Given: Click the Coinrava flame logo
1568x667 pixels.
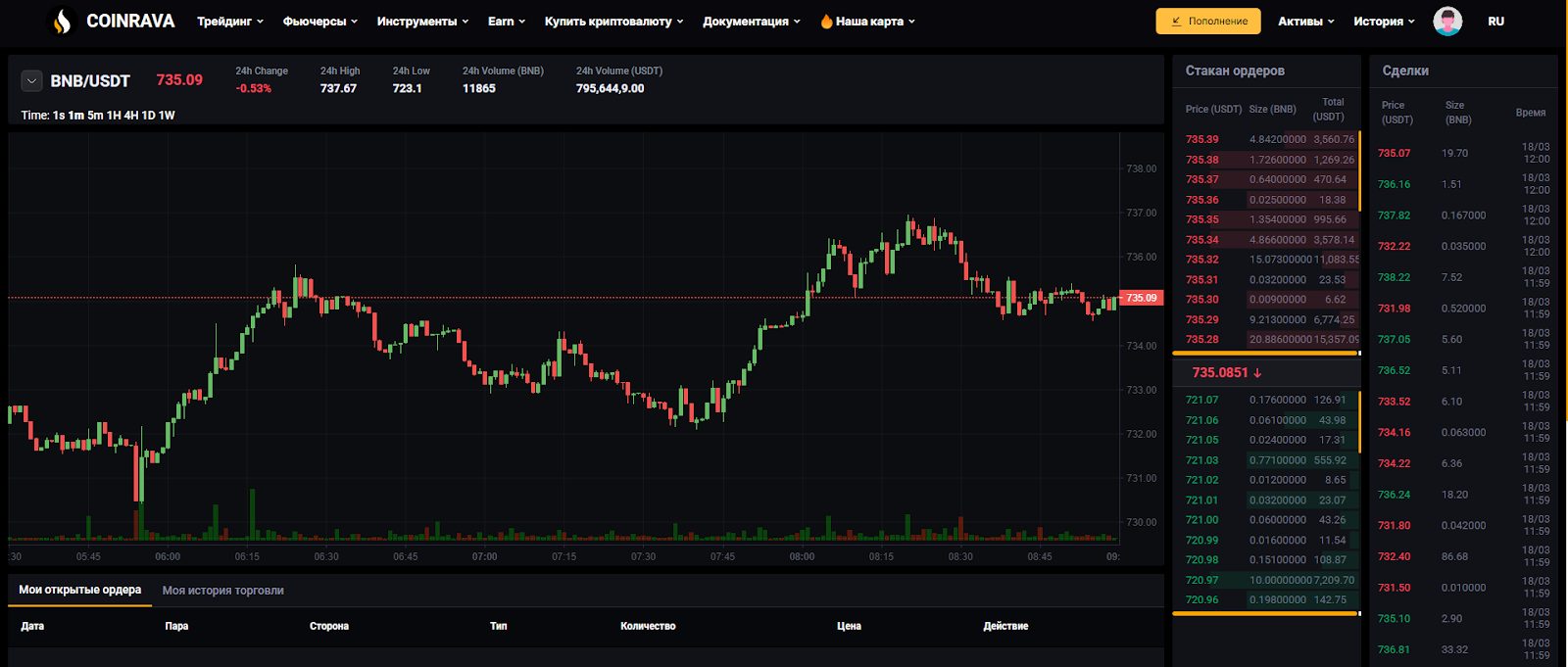Looking at the screenshot, I should pyautogui.click(x=62, y=22).
